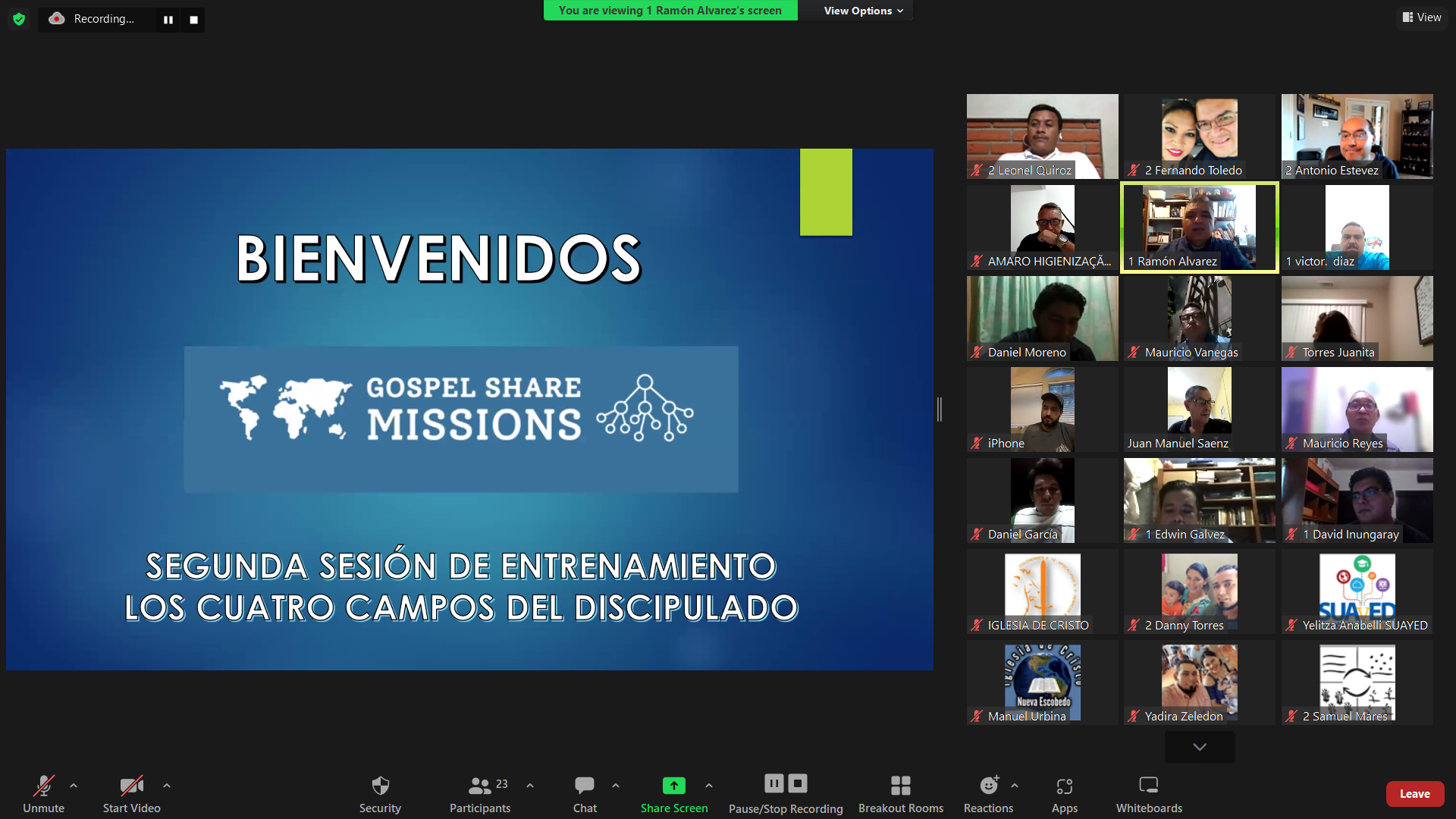The width and height of the screenshot is (1456, 819).
Task: Open the Whiteboards icon
Action: tap(1149, 785)
